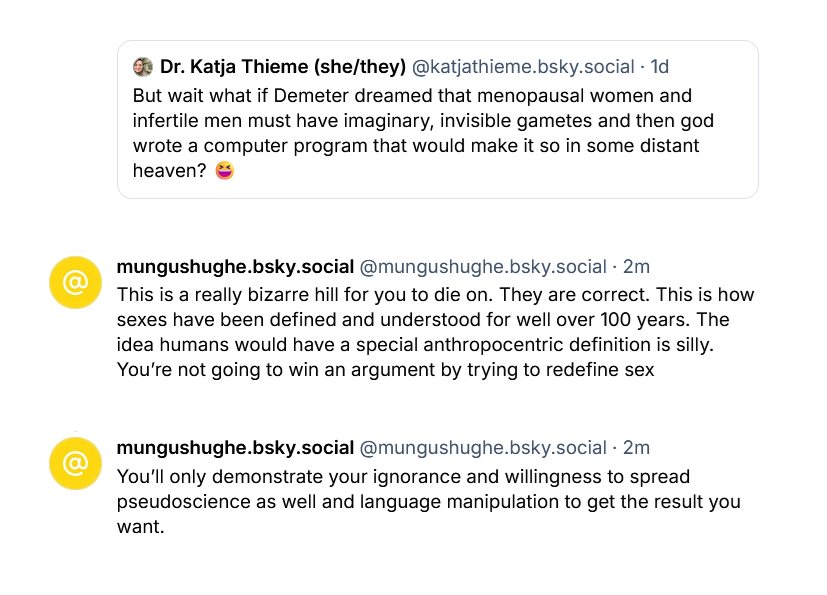Click @mungushughe handle on 'You'll only demonstrate' reply

point(483,448)
